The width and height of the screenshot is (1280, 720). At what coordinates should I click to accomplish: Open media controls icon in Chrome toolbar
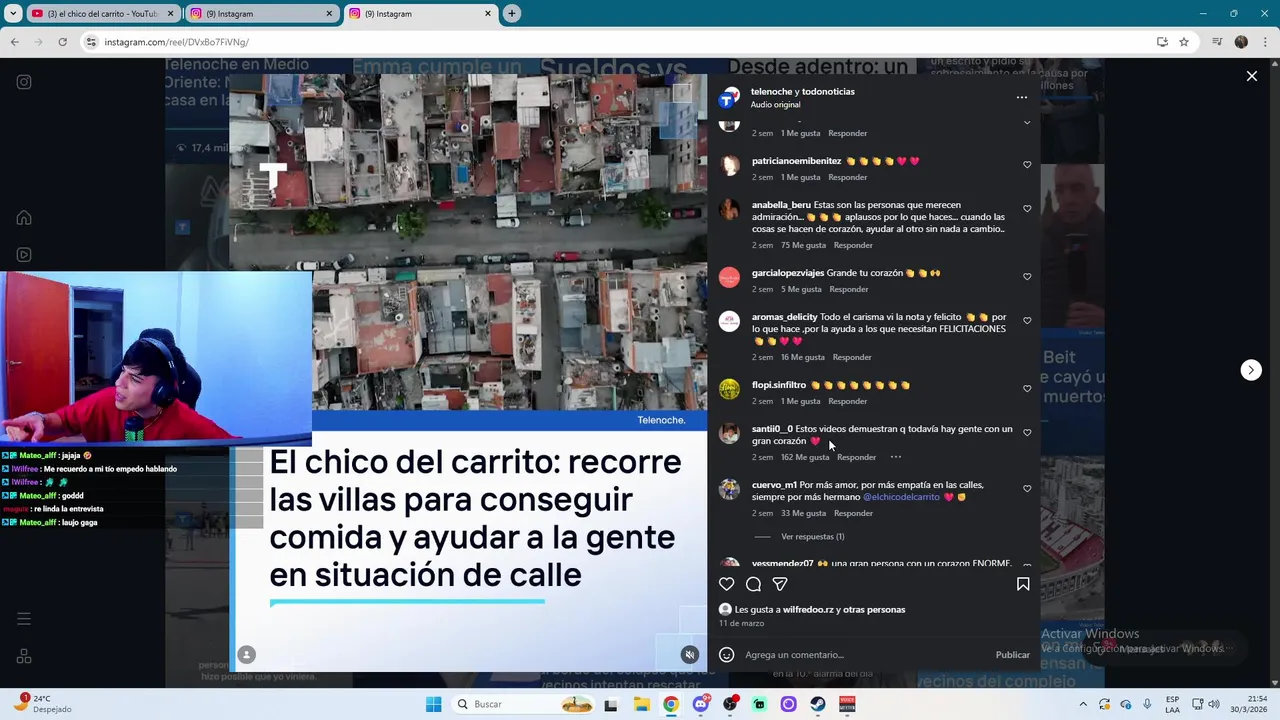(1217, 42)
